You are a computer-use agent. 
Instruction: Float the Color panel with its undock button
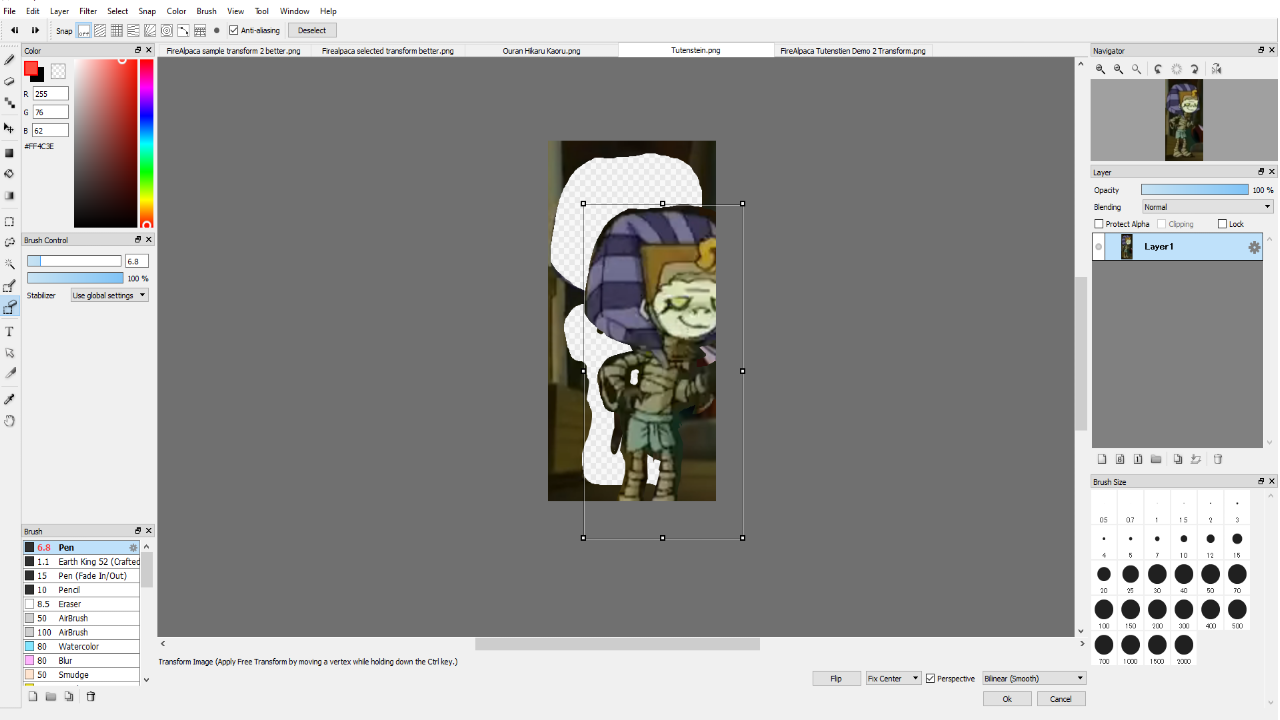point(139,50)
